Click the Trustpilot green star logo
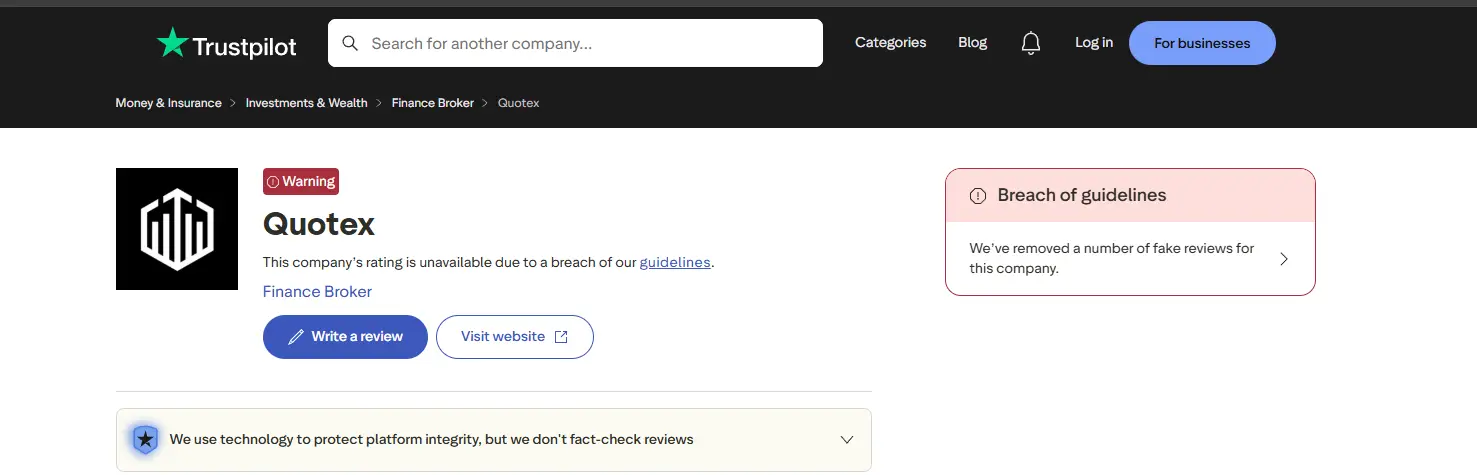 (172, 43)
